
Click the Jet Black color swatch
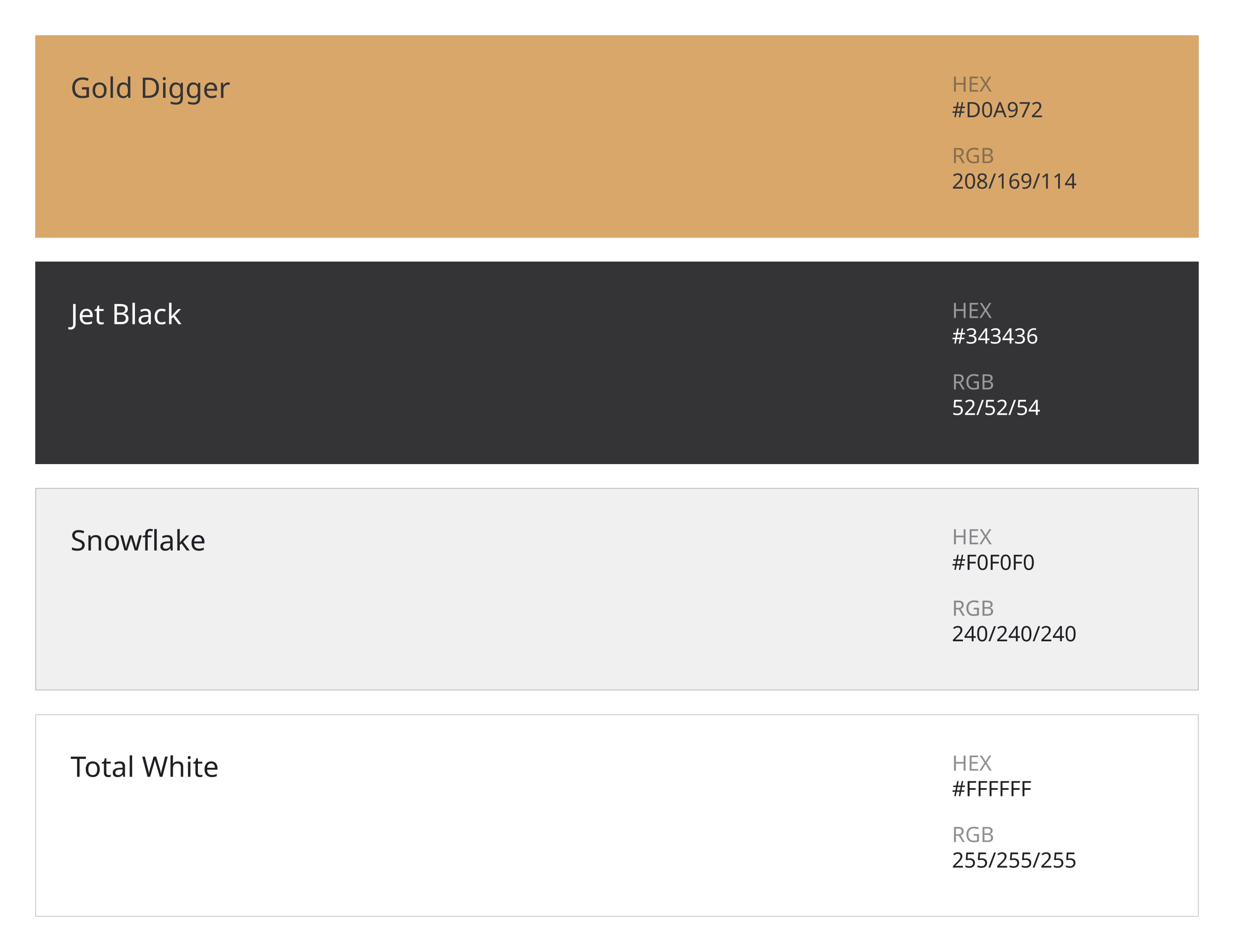(x=565, y=363)
